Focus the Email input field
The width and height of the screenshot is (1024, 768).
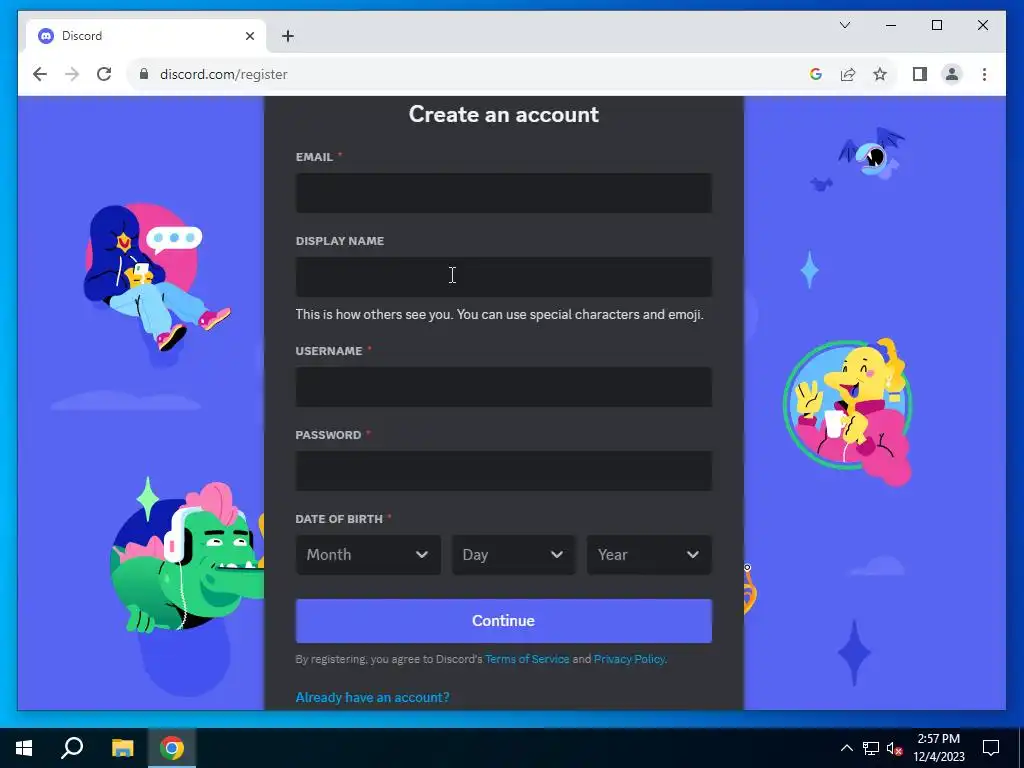coord(504,193)
